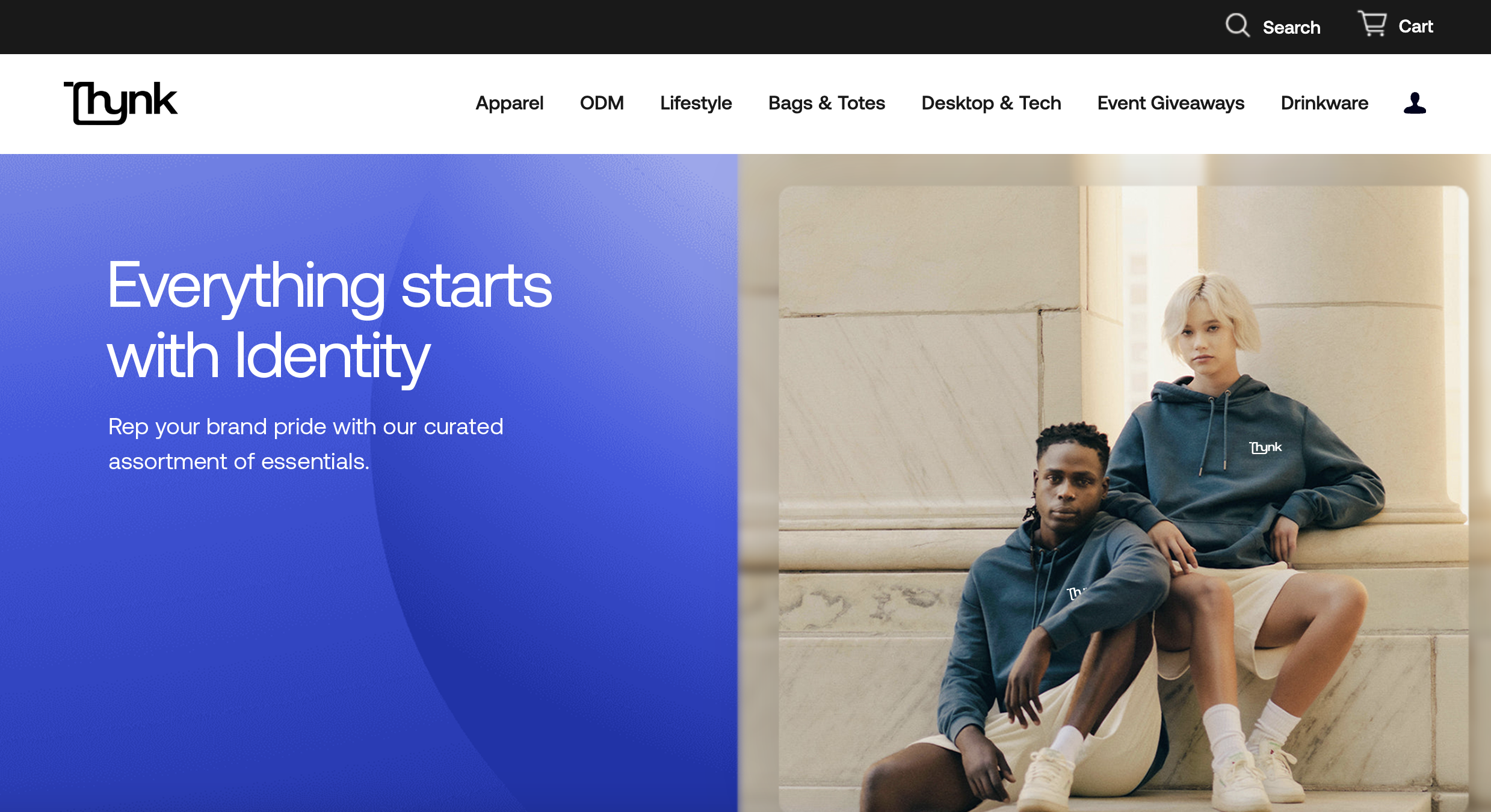Go to the Lifestyle category
The height and width of the screenshot is (812, 1491).
click(696, 103)
